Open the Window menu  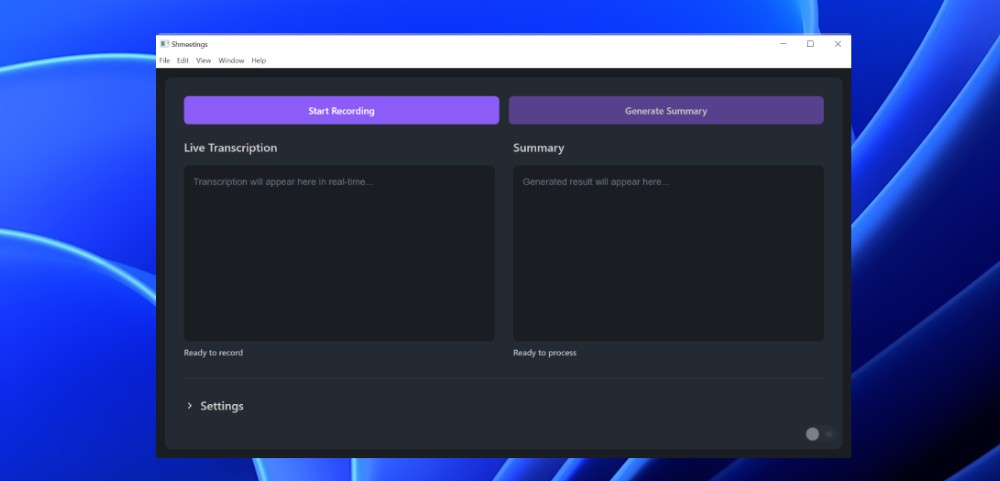click(231, 61)
